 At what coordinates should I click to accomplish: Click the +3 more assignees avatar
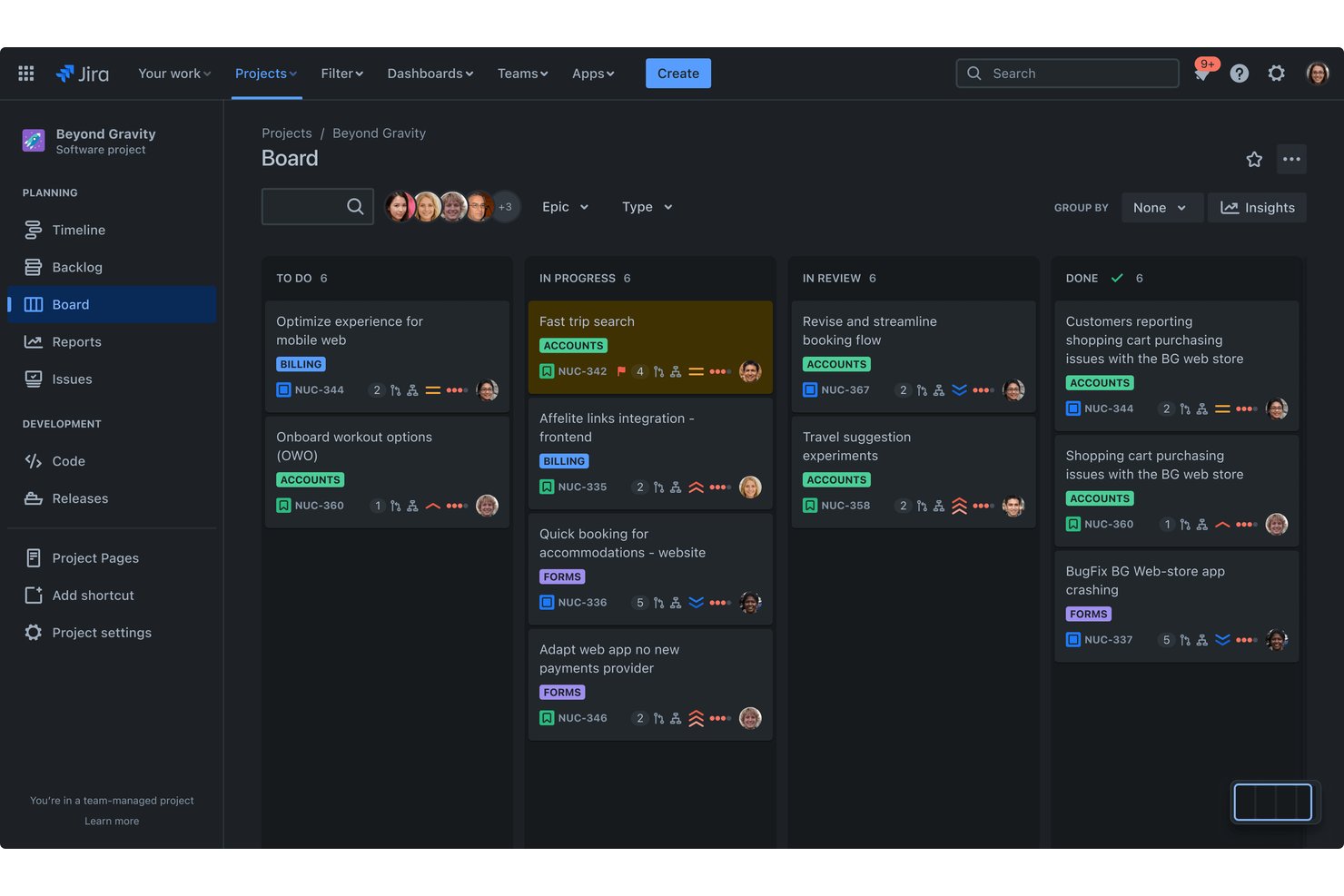pos(506,207)
